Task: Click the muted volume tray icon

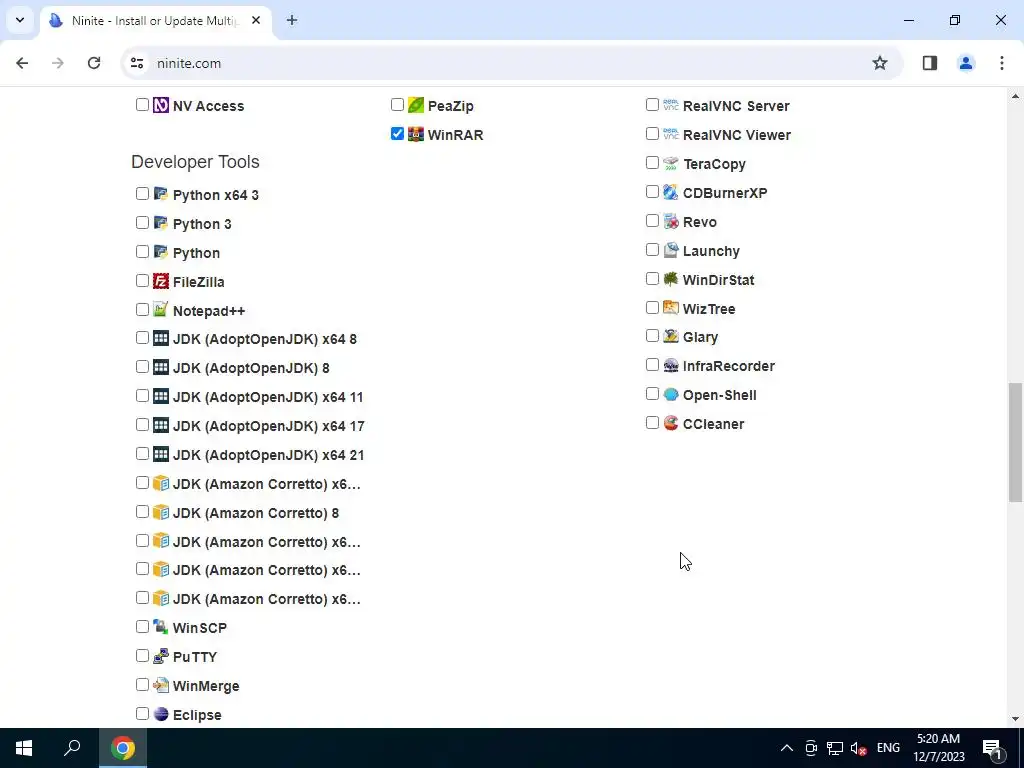Action: 858,748
